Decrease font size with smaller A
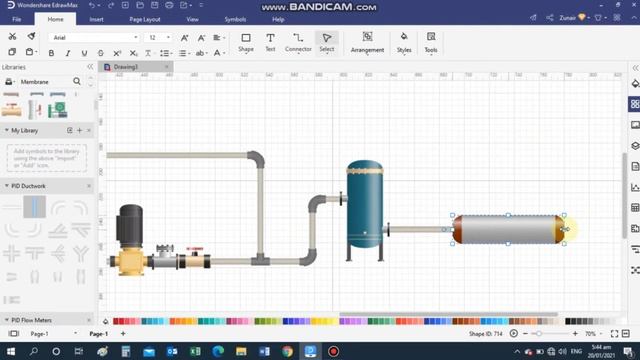This screenshot has height=360, width=640. pyautogui.click(x=201, y=38)
